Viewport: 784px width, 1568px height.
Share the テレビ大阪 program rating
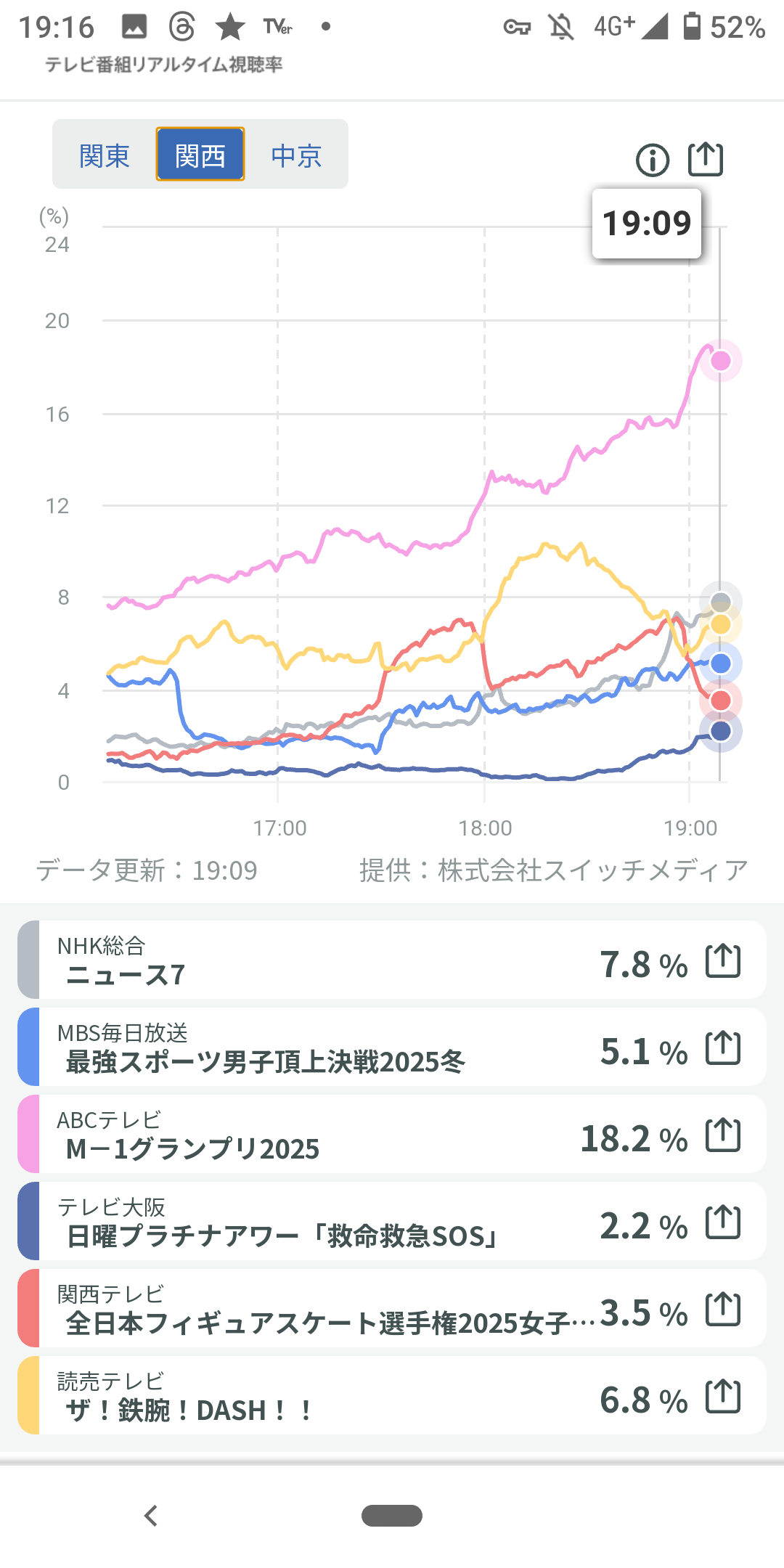click(x=723, y=1222)
